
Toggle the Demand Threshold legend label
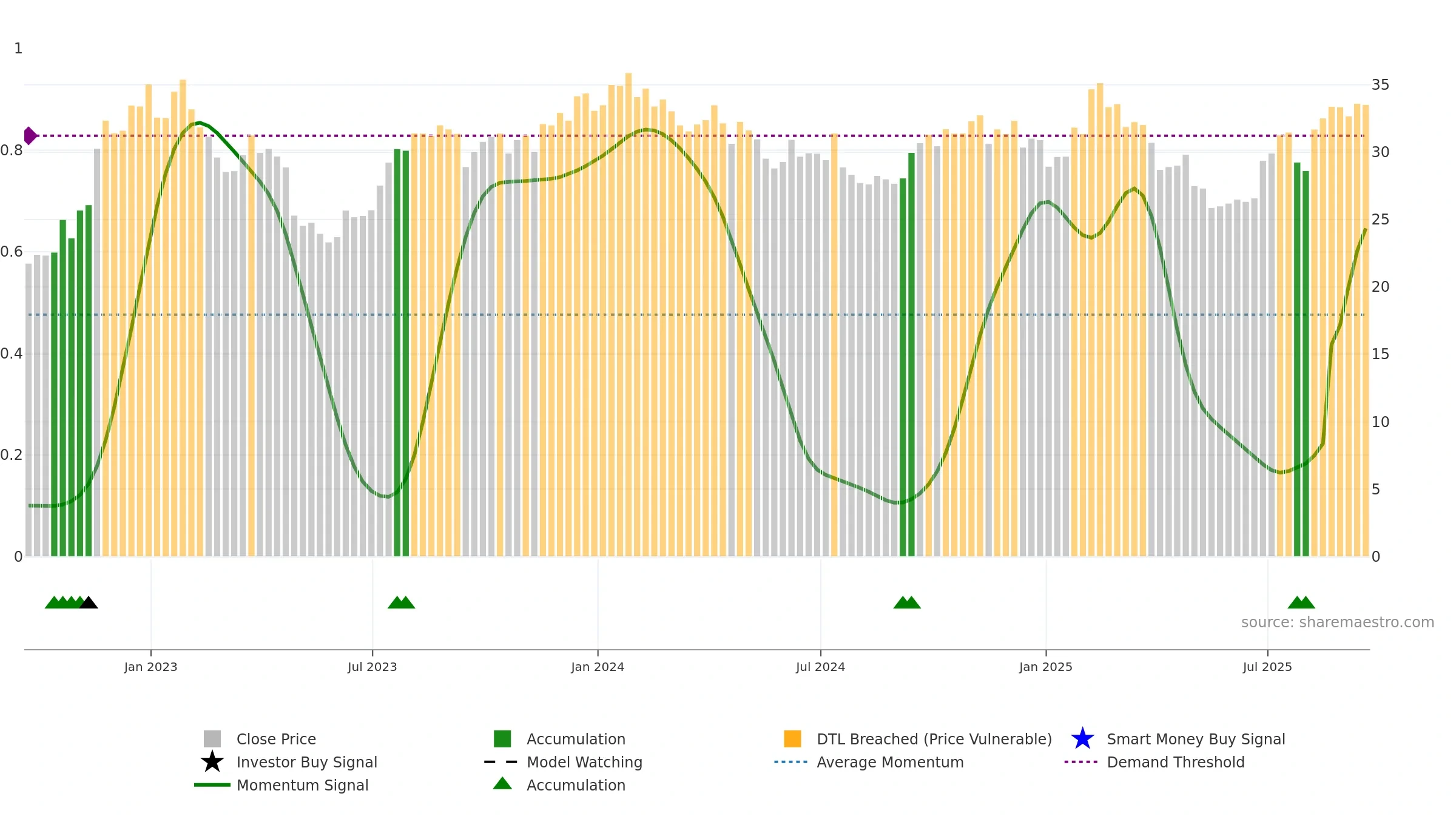click(1176, 762)
